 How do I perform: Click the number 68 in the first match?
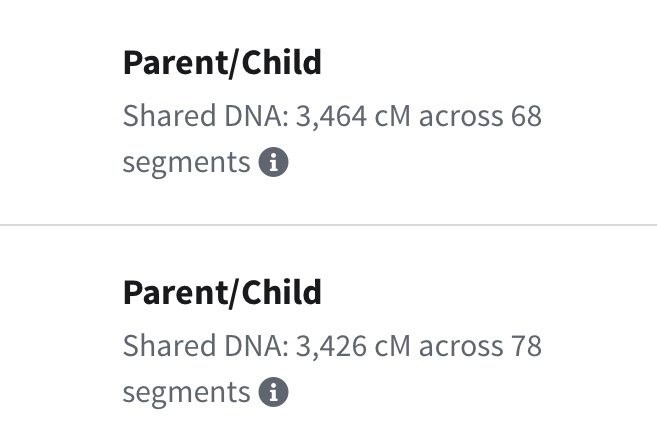pyautogui.click(x=526, y=117)
